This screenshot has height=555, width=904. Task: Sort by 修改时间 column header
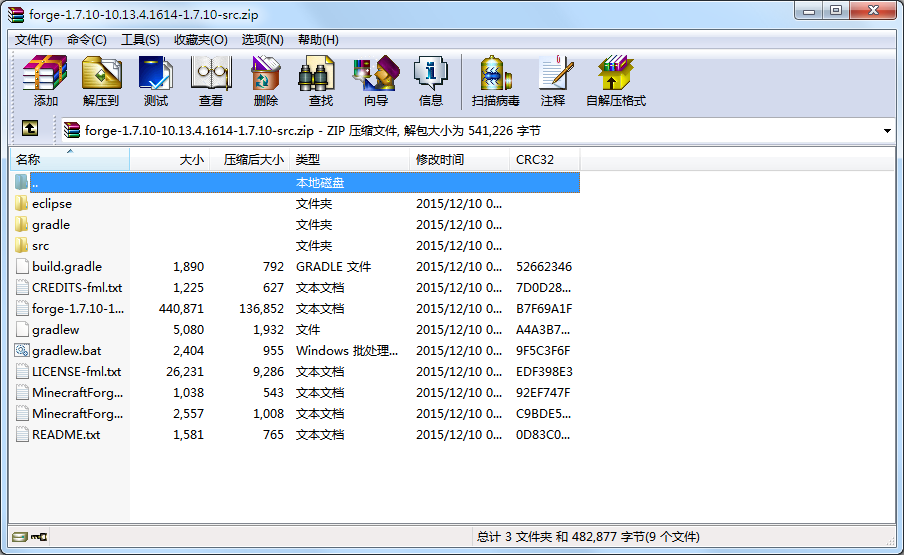(x=459, y=160)
